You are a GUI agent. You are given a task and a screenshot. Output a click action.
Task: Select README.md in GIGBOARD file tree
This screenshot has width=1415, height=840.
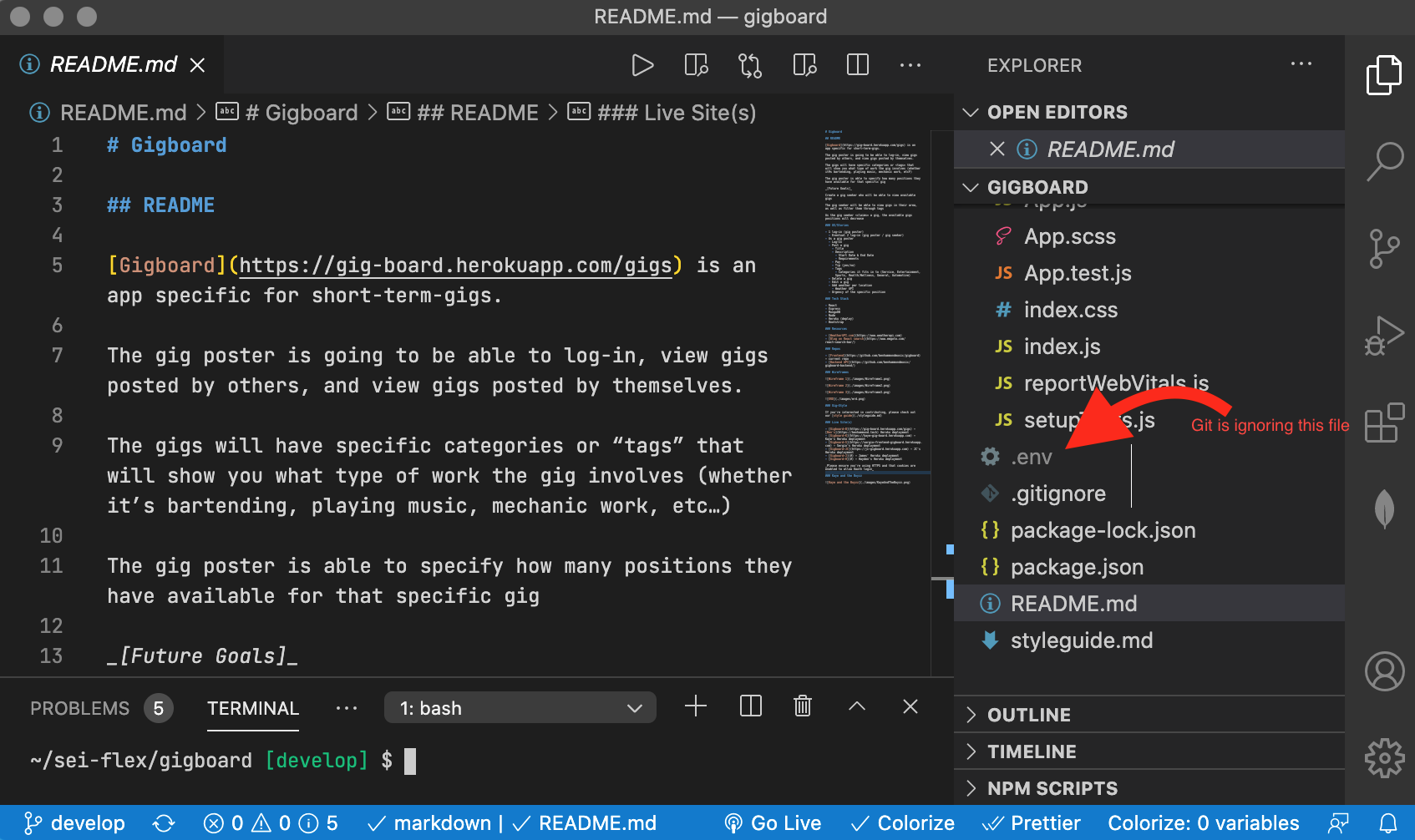coord(1149,604)
